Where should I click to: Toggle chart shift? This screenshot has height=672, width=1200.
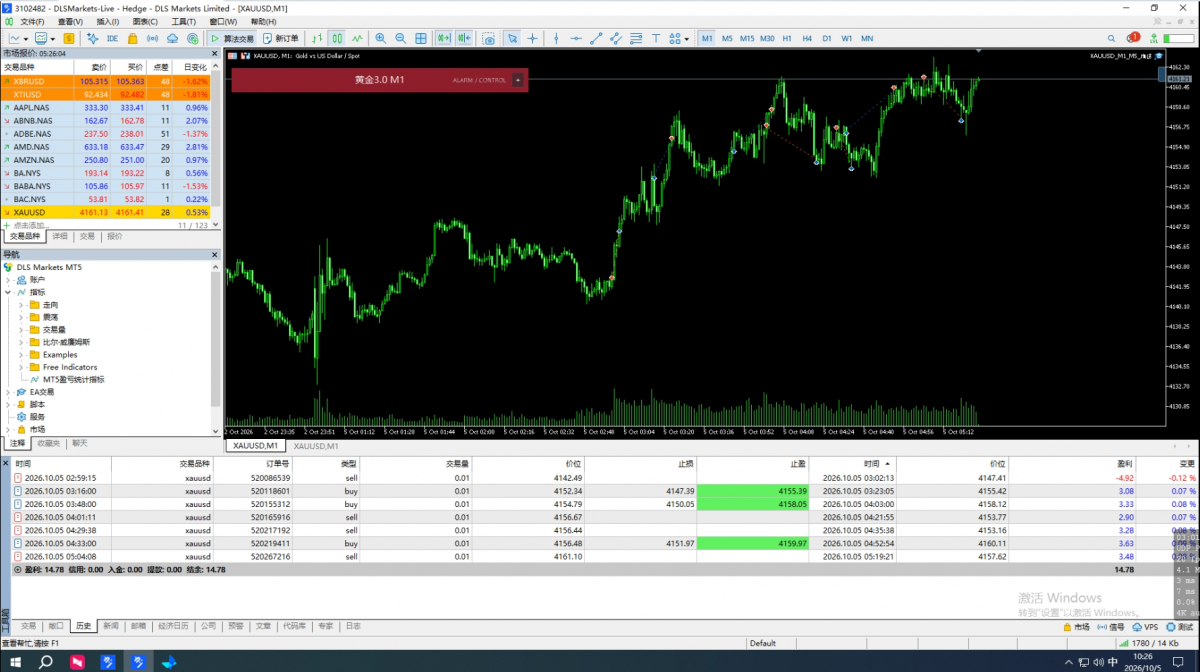[465, 38]
